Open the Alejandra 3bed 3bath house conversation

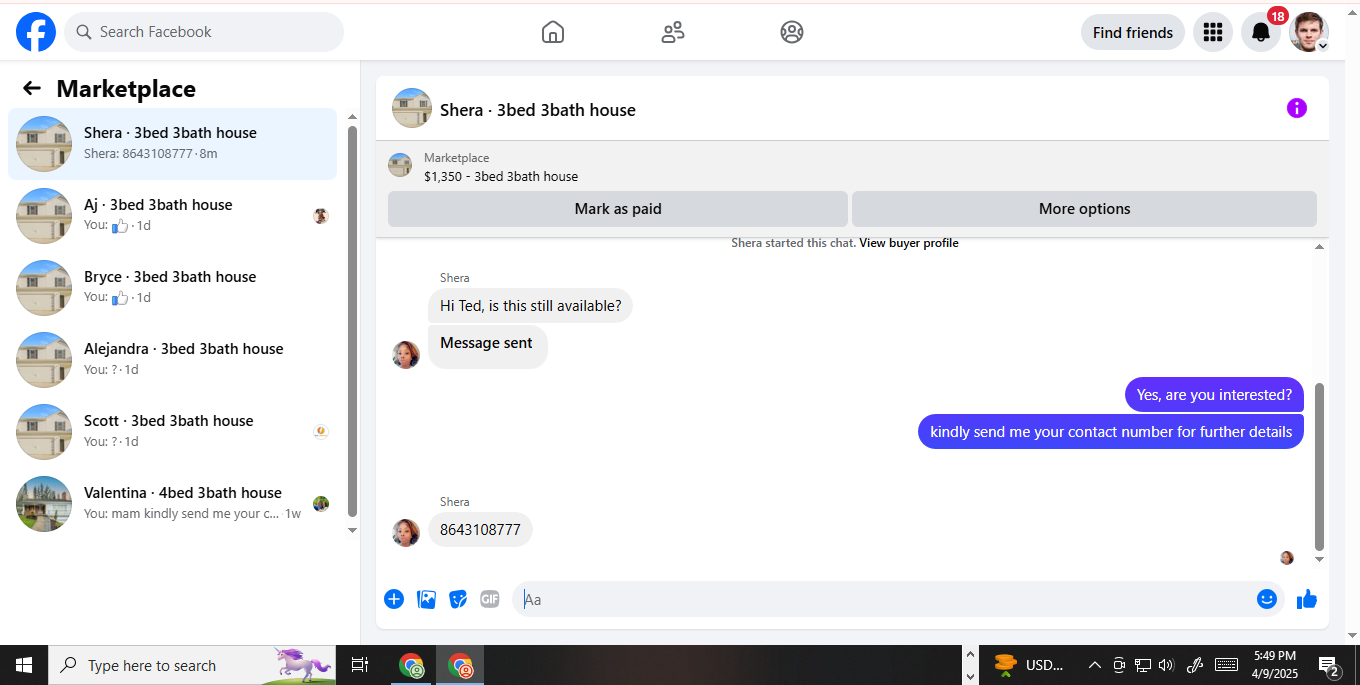pos(172,360)
